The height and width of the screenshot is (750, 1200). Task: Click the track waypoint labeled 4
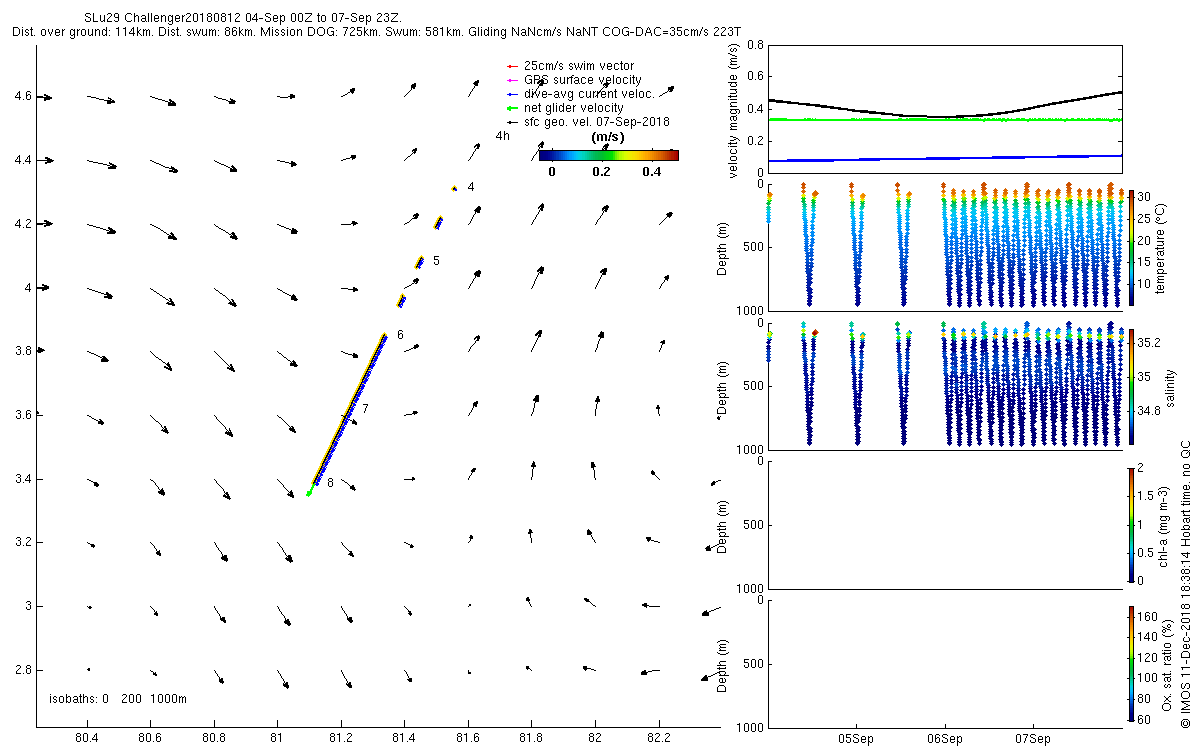coord(470,187)
